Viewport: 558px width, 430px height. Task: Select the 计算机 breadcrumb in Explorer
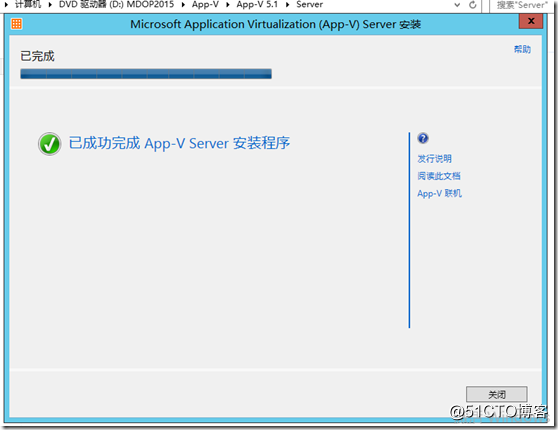point(28,5)
